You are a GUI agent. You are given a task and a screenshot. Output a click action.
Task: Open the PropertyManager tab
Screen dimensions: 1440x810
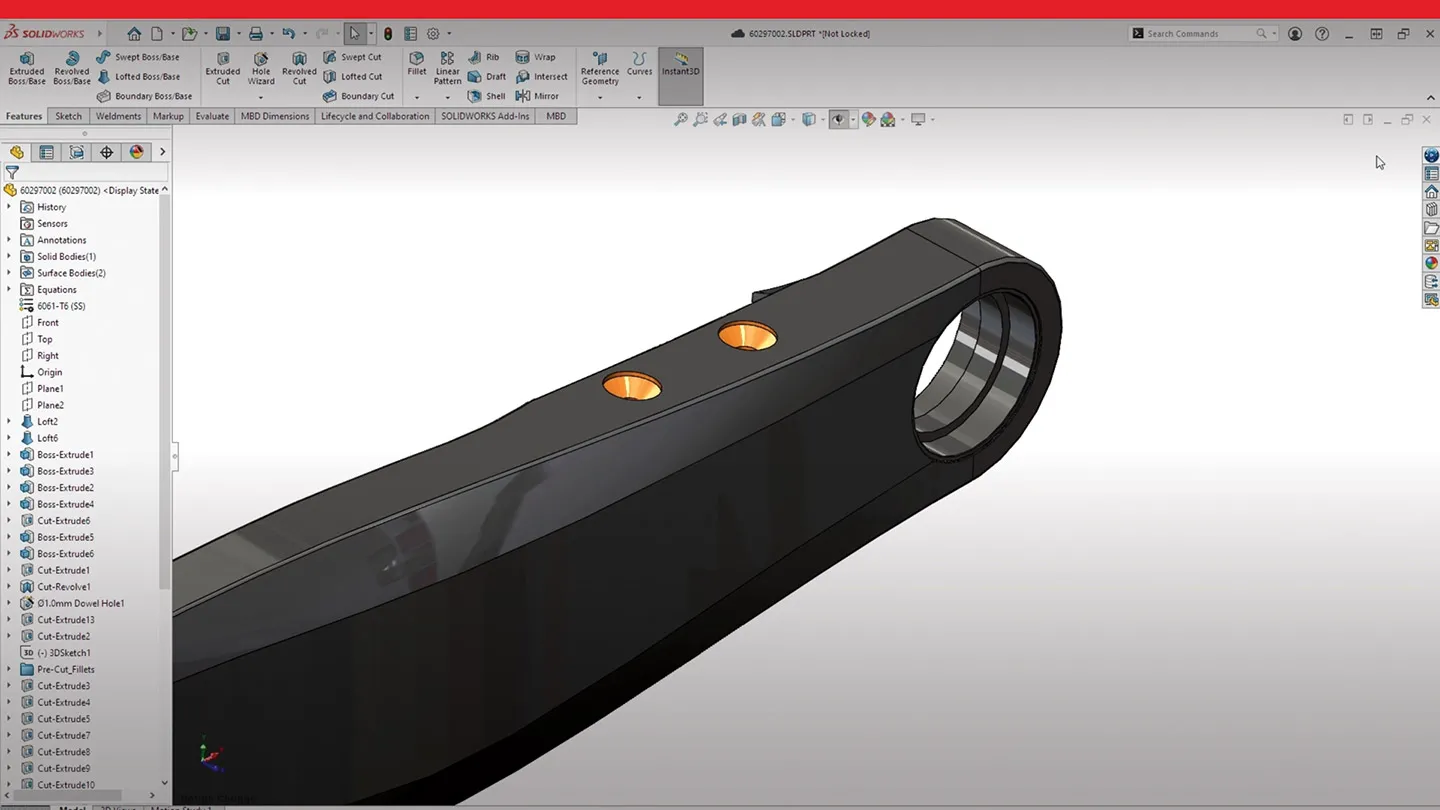(46, 151)
